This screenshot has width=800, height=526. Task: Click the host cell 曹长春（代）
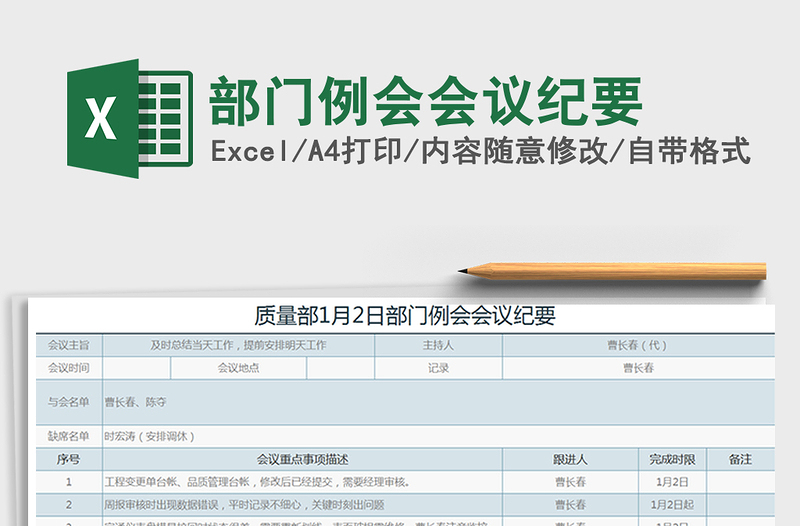point(637,345)
